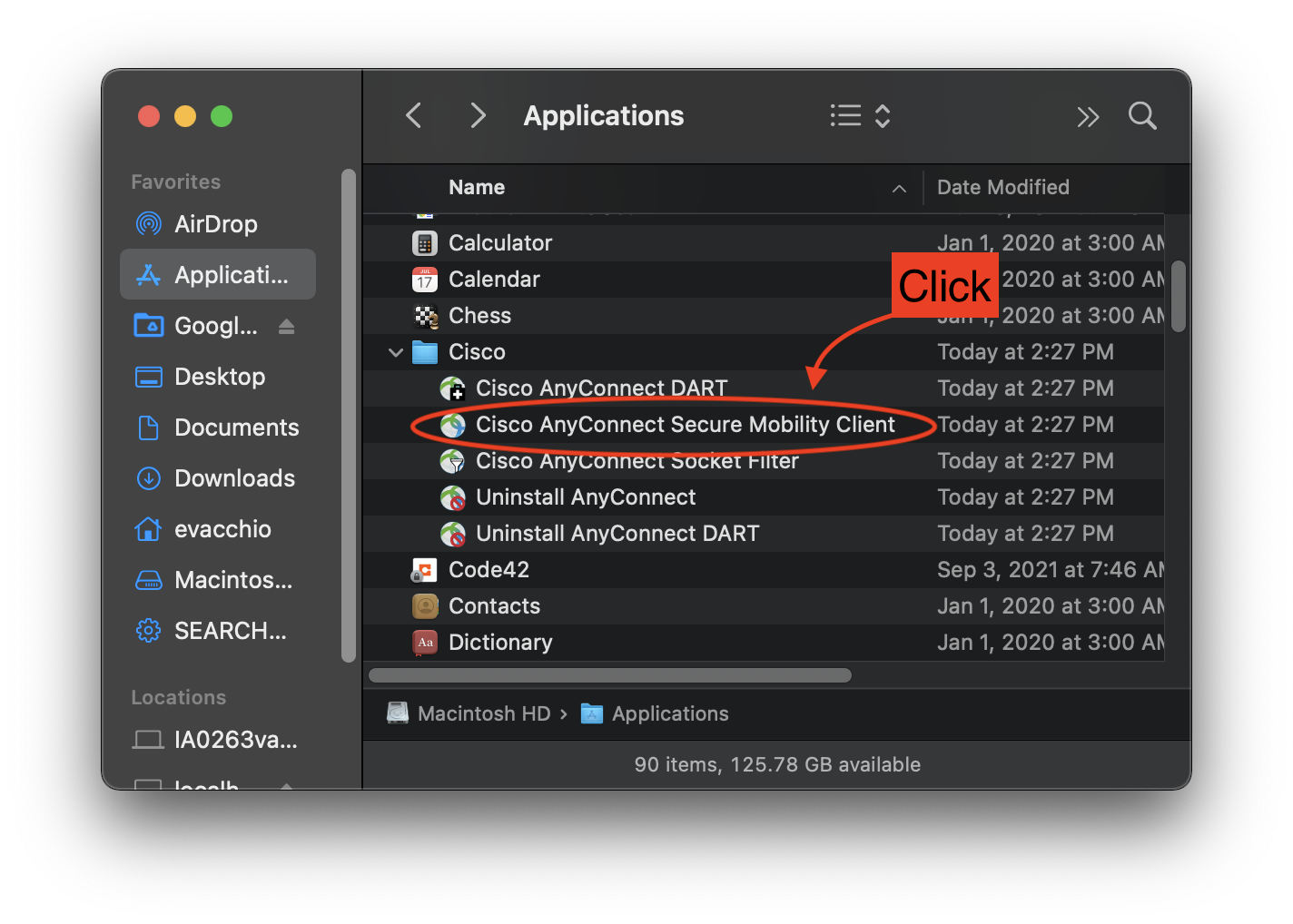The height and width of the screenshot is (924, 1293).
Task: Click the vertical scrollbar of file list
Action: tap(1179, 297)
